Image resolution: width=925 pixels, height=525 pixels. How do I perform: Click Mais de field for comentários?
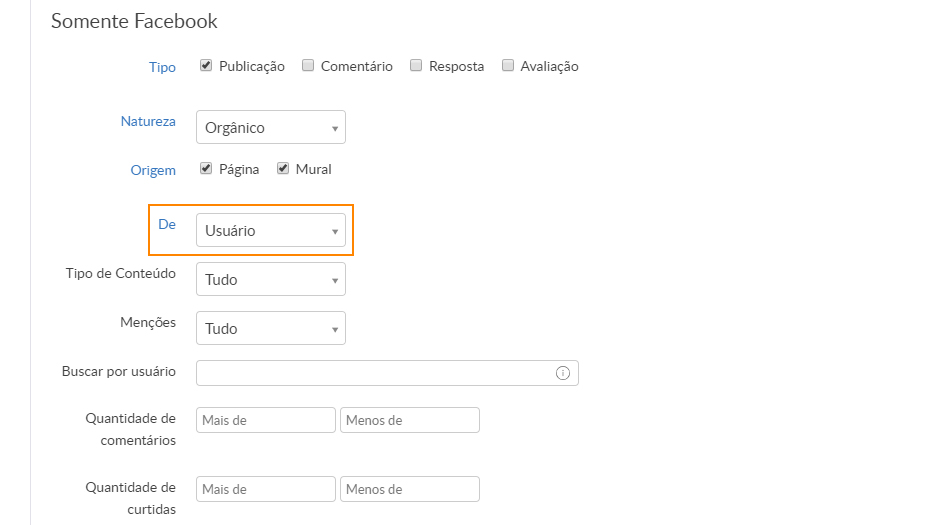[266, 420]
